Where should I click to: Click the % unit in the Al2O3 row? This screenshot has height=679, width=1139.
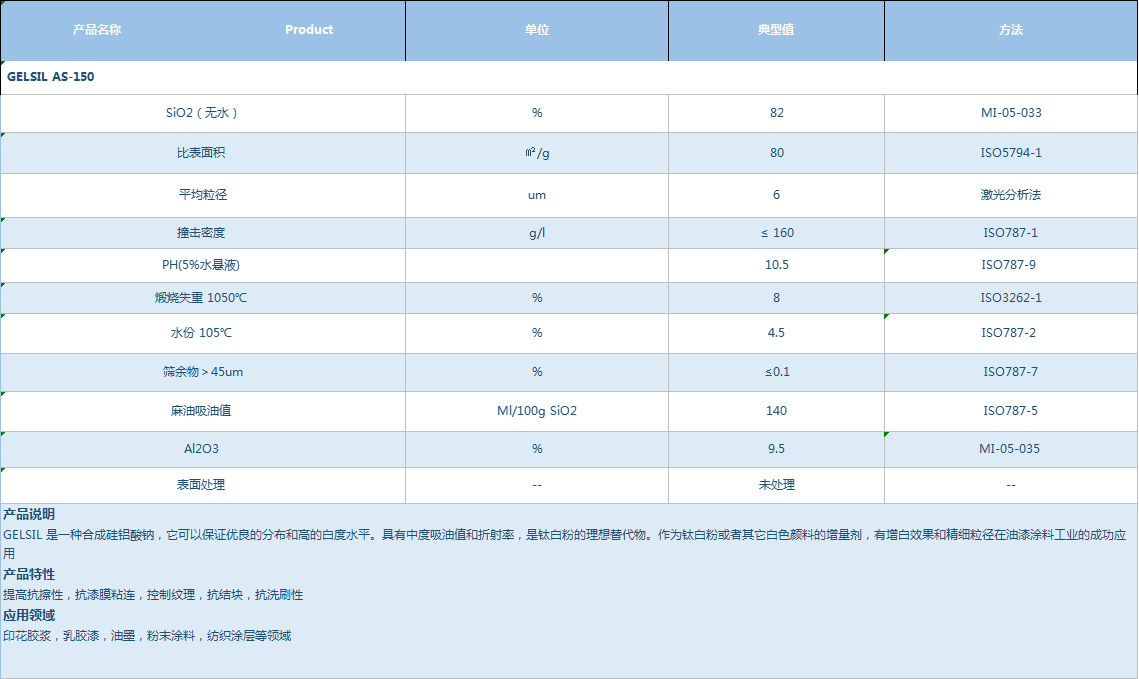point(537,449)
